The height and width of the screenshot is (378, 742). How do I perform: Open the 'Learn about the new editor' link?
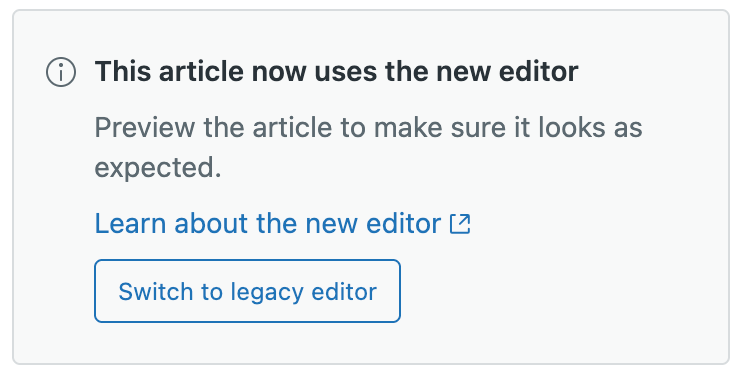(283, 224)
